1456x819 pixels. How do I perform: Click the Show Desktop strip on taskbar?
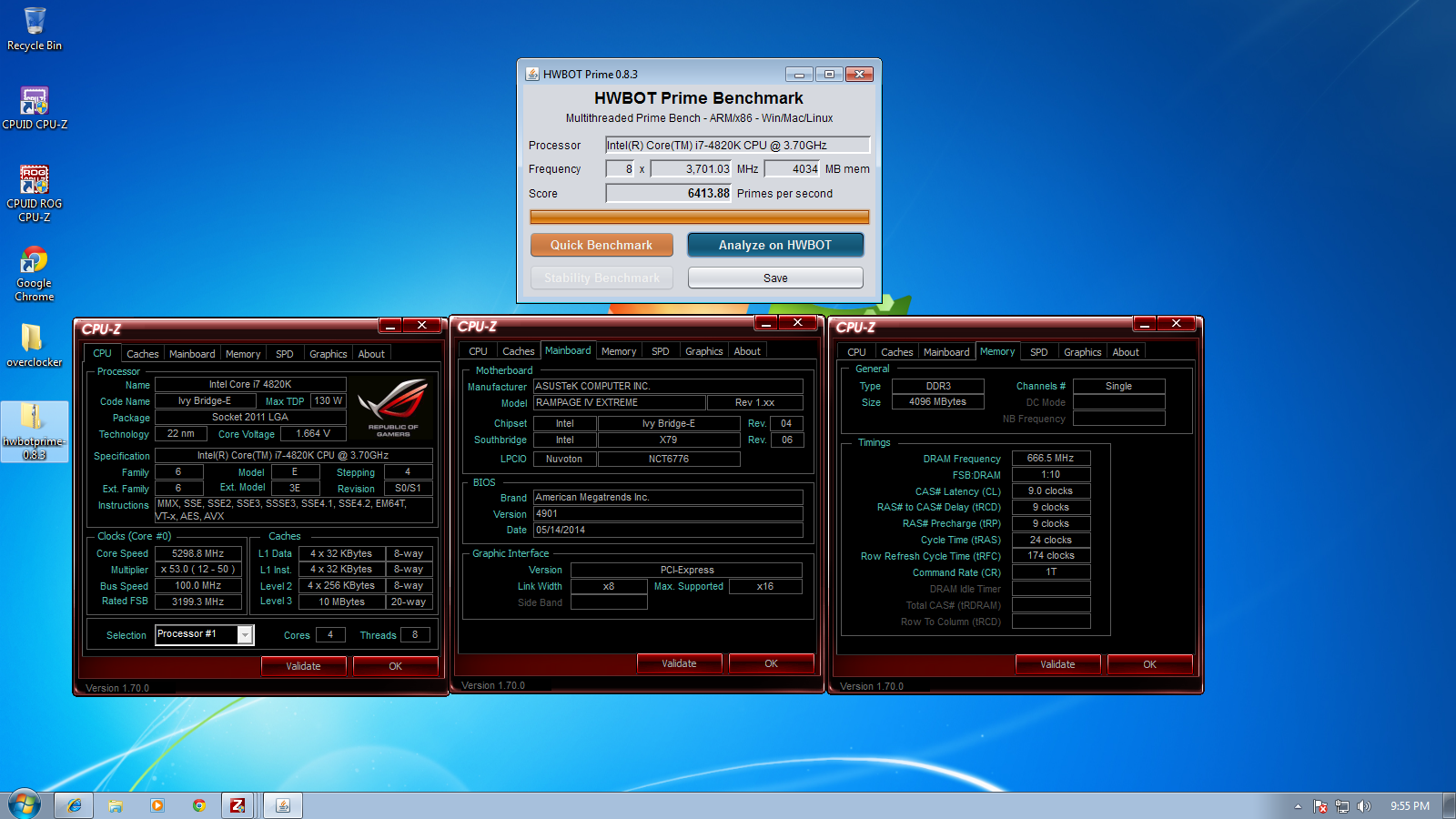click(x=1449, y=805)
